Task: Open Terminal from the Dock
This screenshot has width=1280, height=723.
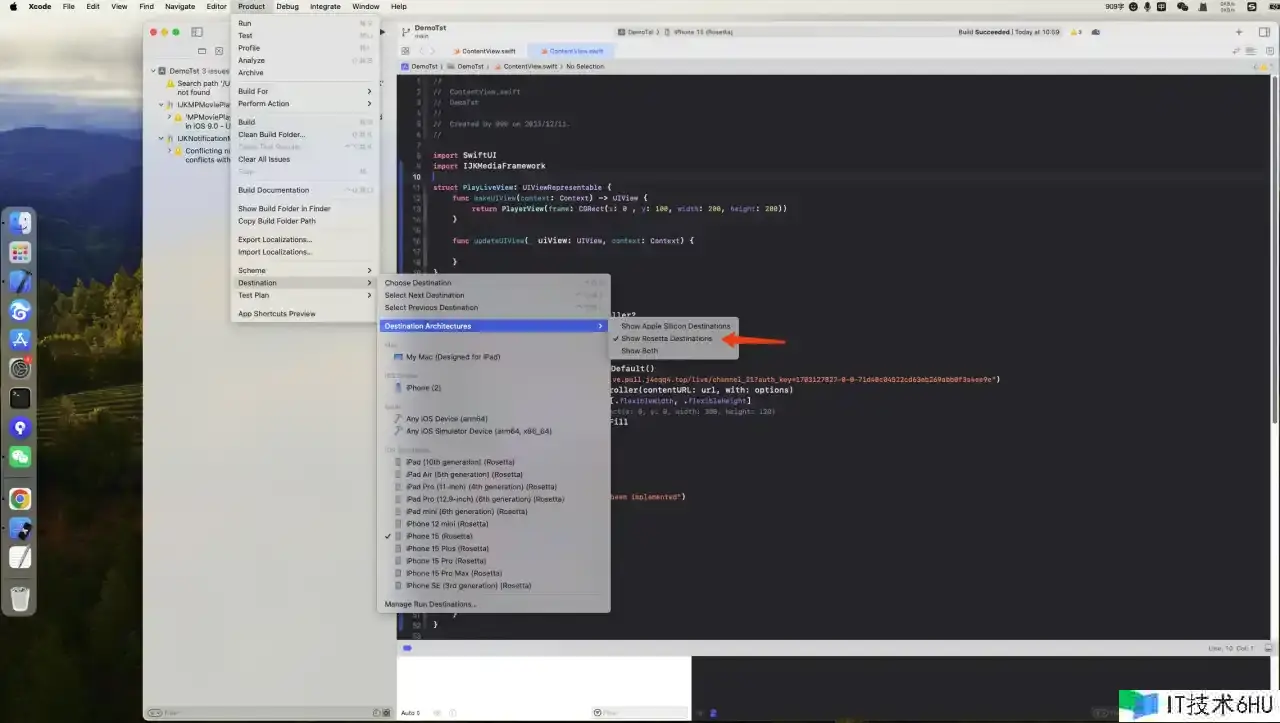Action: coord(20,398)
